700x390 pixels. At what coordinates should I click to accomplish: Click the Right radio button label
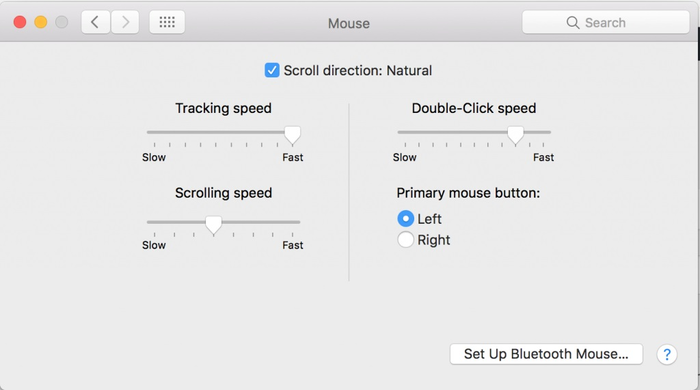point(433,240)
